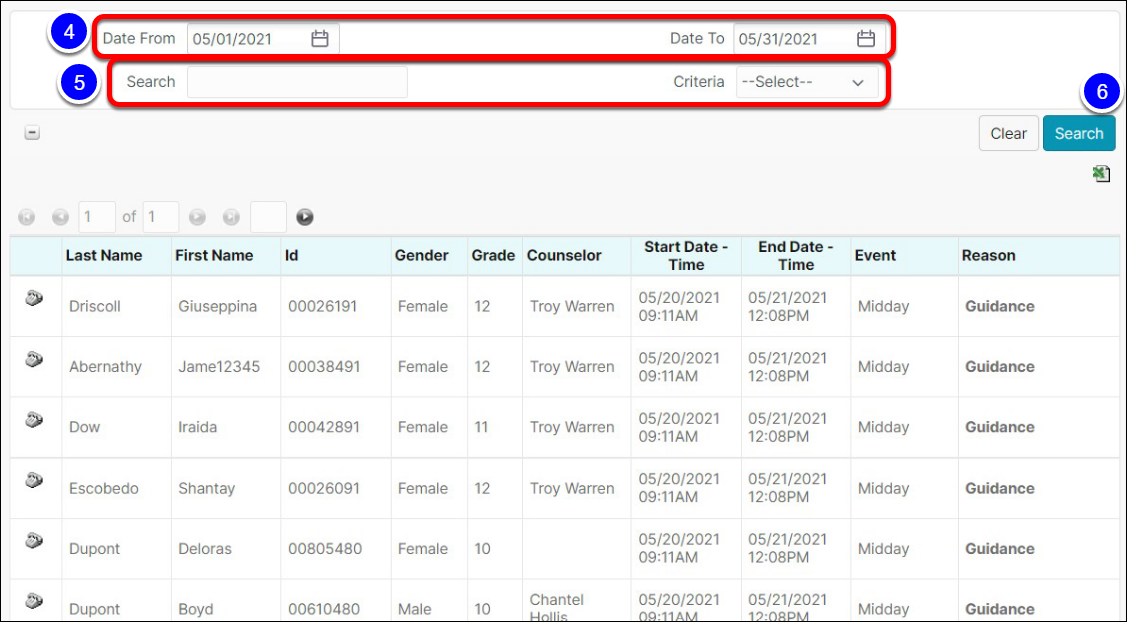Click student Id 00026191

[x=323, y=306]
